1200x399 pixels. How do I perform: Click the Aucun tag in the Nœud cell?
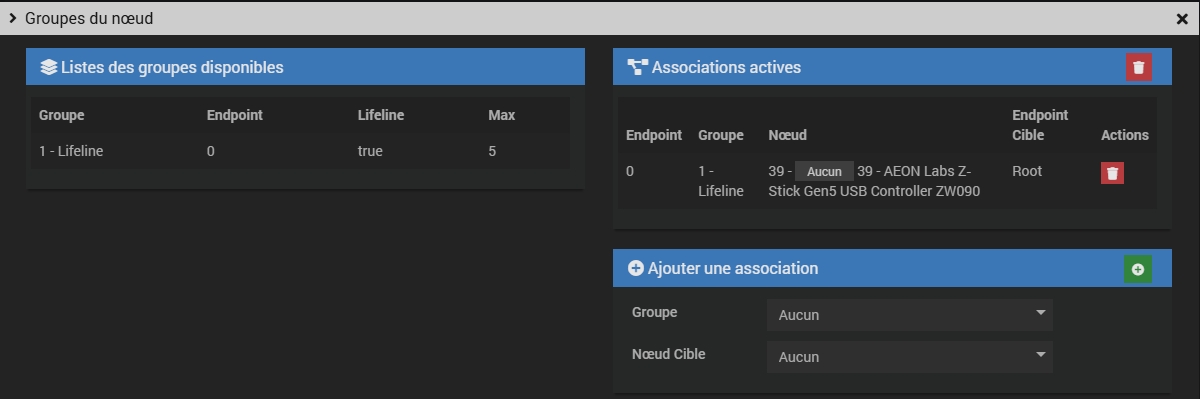pos(824,171)
